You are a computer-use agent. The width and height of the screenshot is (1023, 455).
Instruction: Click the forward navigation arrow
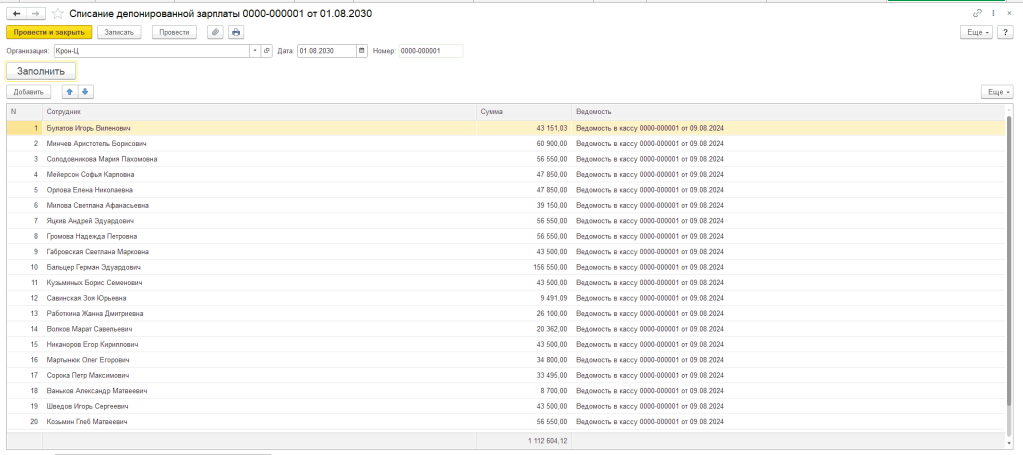tap(35, 13)
